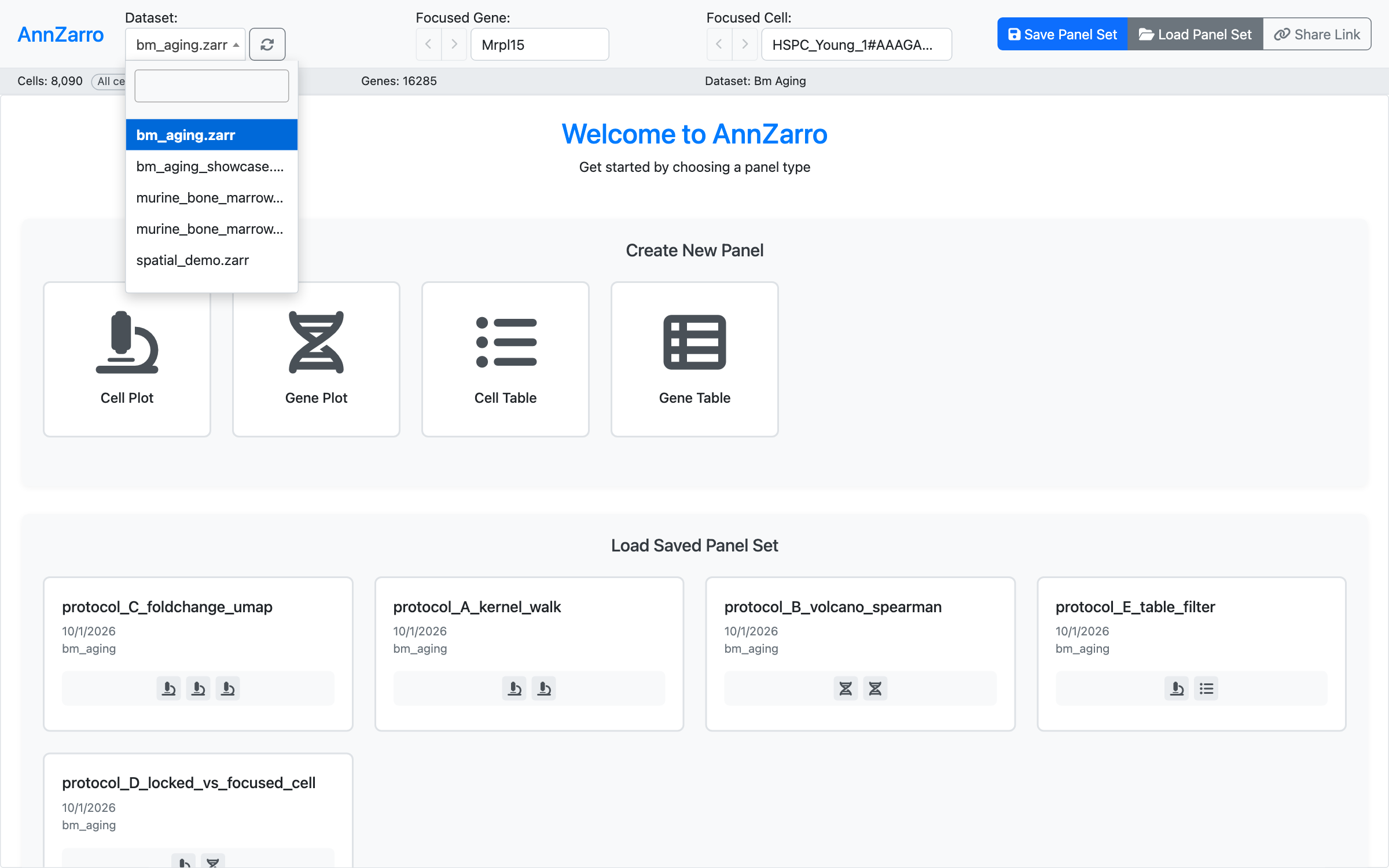Click microscope icon in protocol_E_table_filter card
Viewport: 1389px width, 868px height.
pos(1177,689)
